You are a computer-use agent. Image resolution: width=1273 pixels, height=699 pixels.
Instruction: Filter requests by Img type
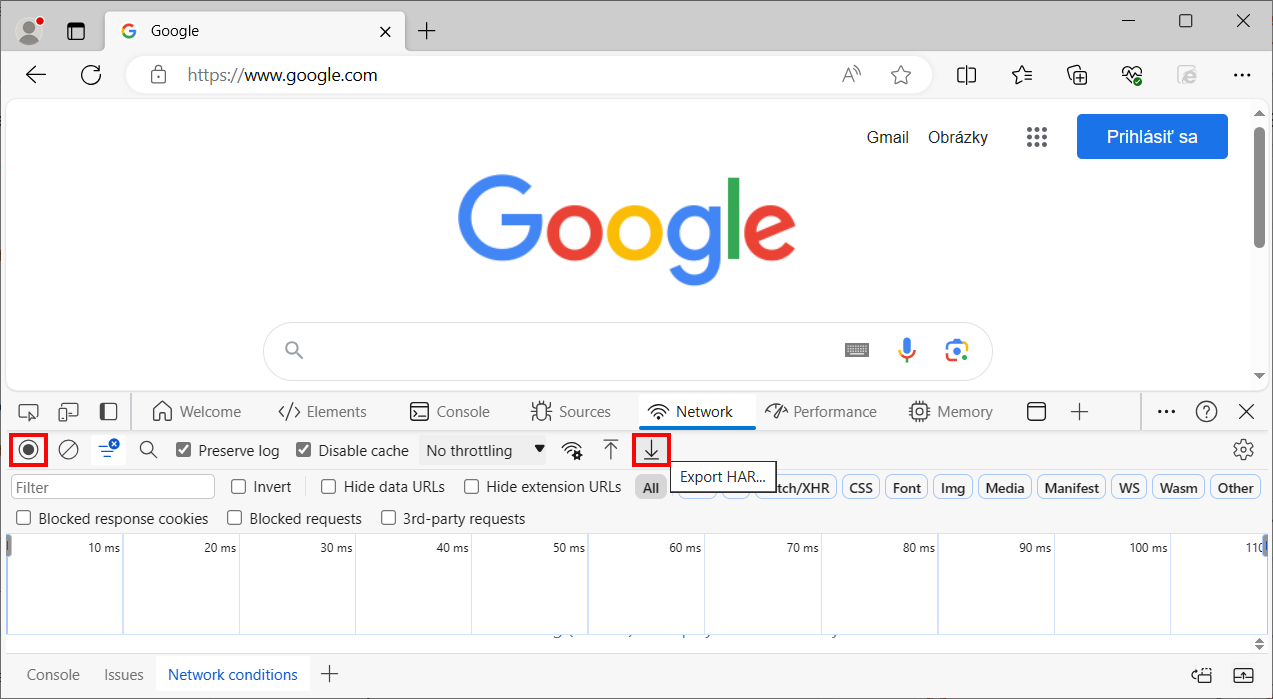click(x=953, y=488)
